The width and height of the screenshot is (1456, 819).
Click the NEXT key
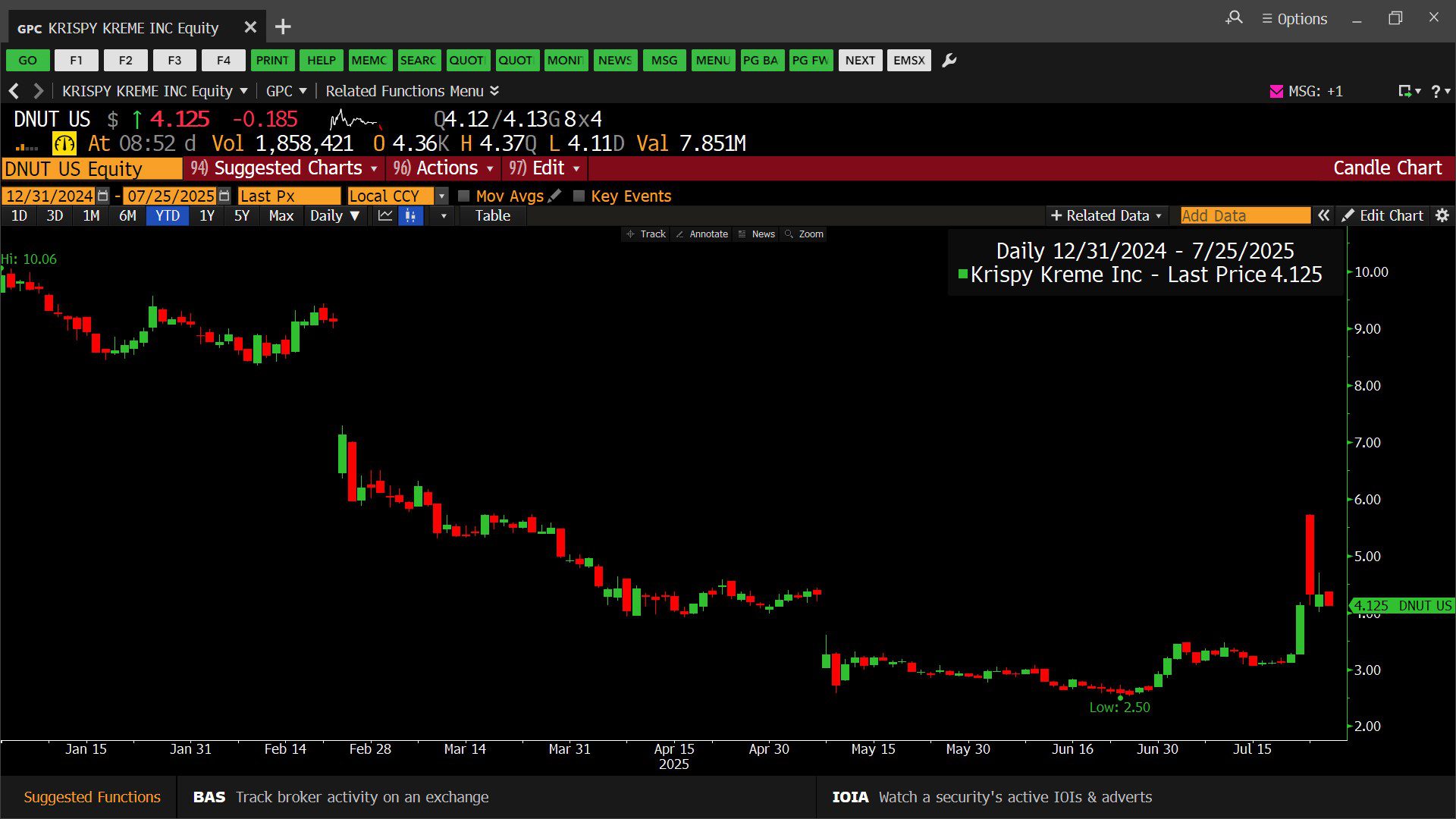click(x=861, y=61)
